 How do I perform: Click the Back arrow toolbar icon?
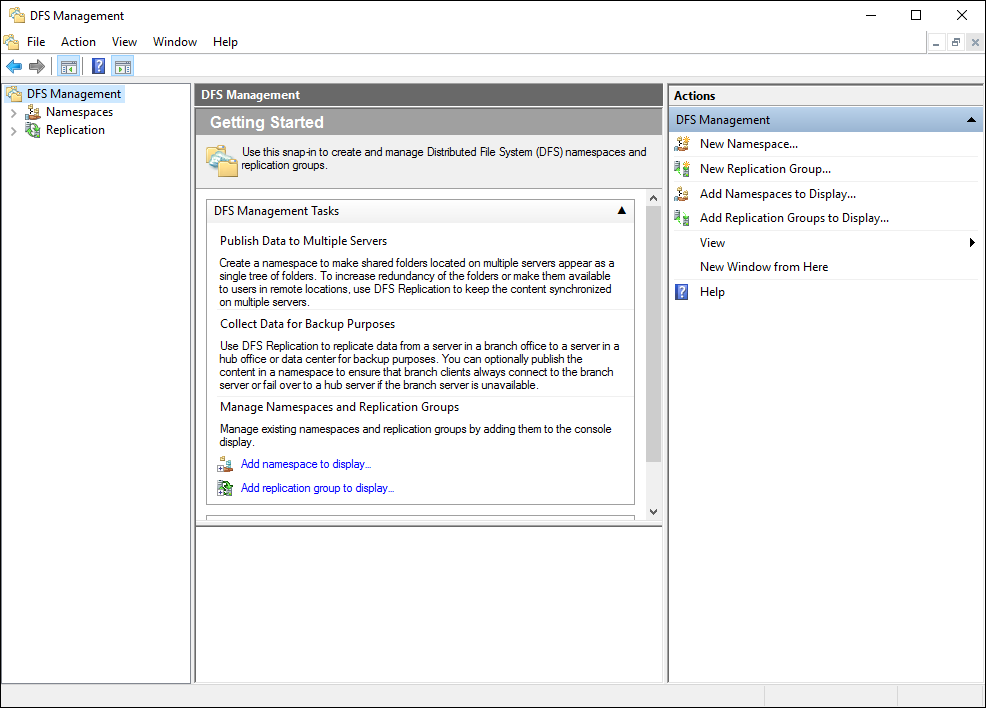coord(13,67)
